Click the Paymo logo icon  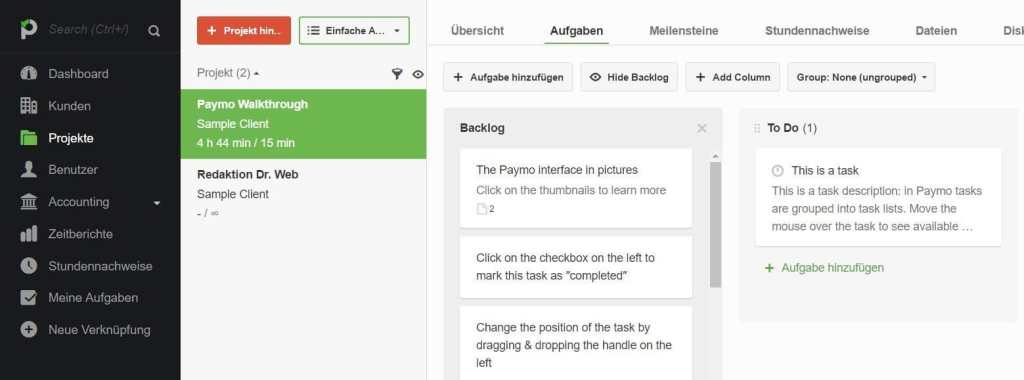click(29, 29)
